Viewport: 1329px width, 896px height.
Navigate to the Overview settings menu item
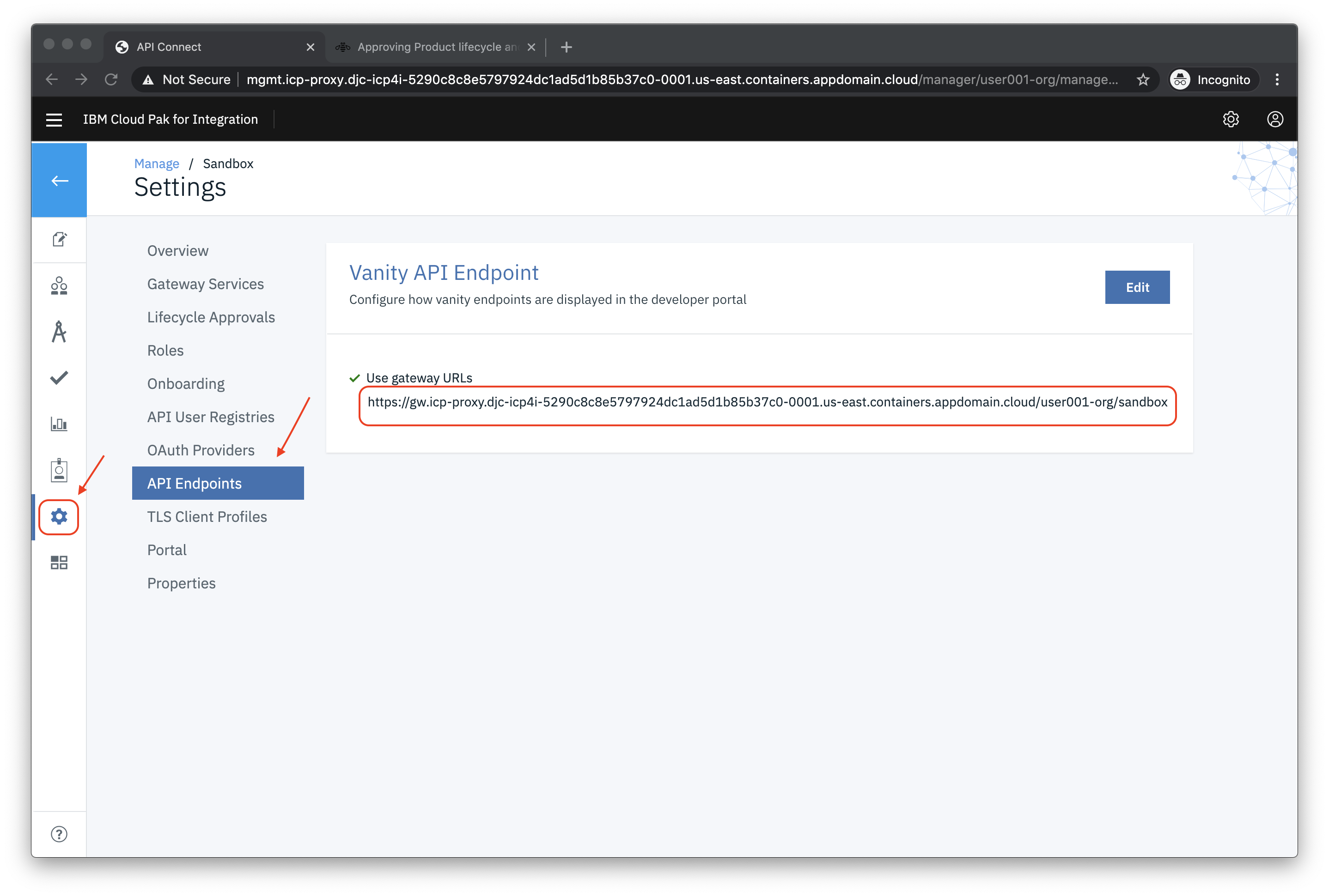click(177, 251)
